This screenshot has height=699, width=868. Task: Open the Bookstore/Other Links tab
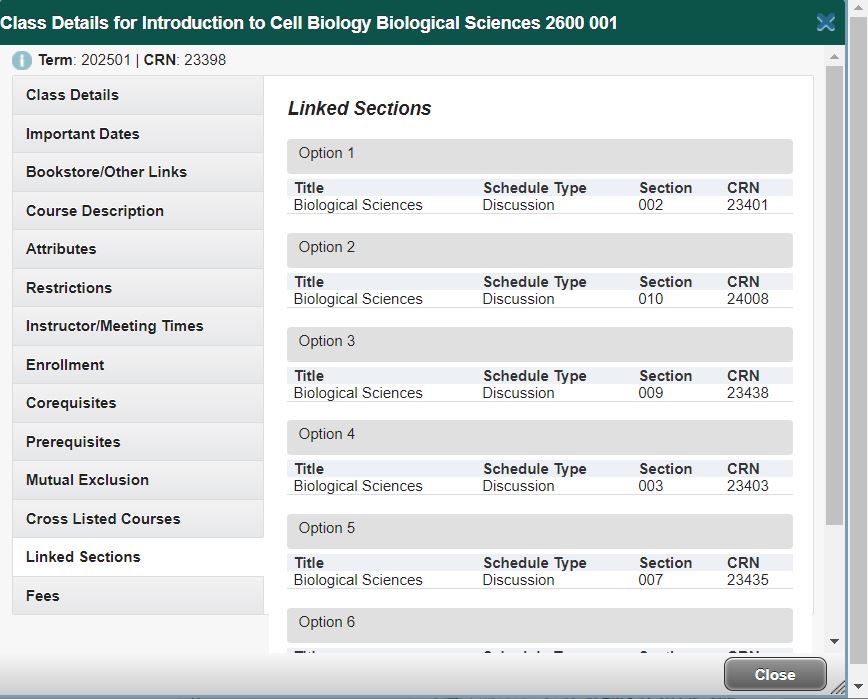point(138,172)
